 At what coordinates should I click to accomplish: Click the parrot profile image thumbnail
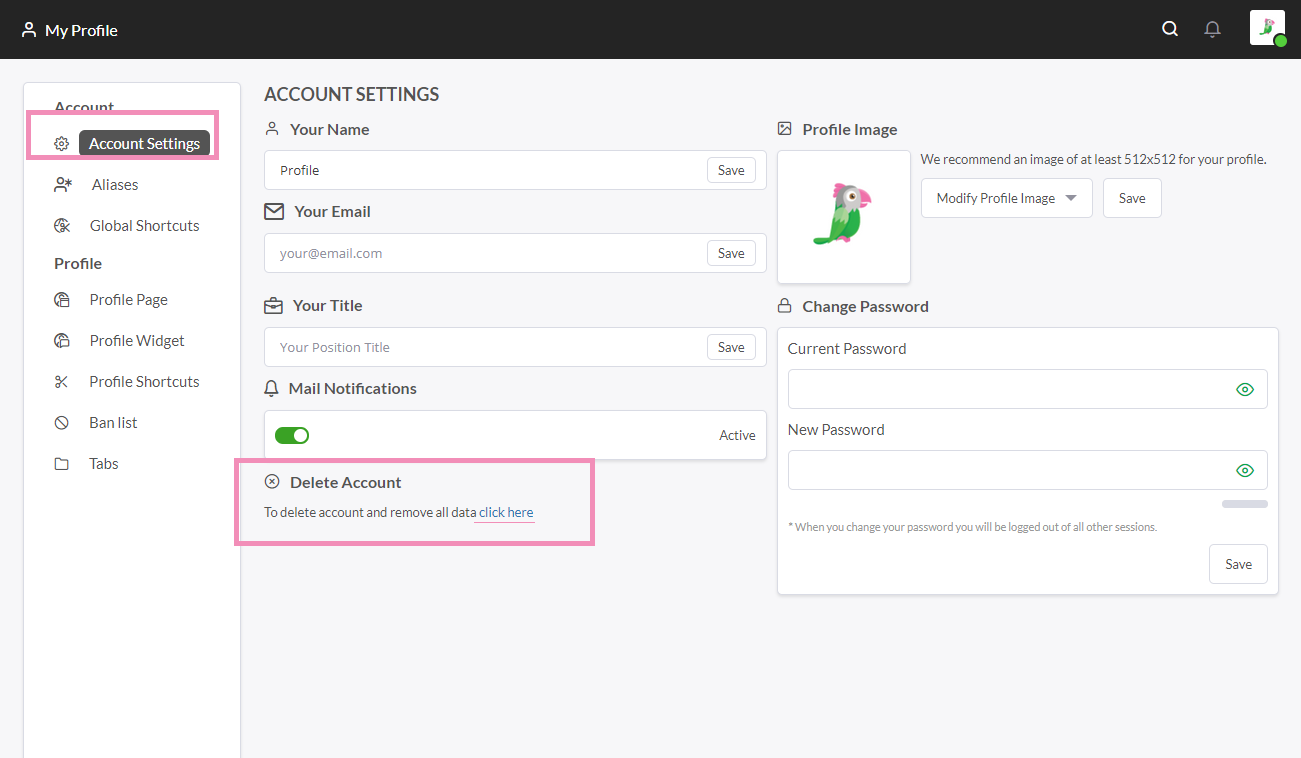click(844, 217)
